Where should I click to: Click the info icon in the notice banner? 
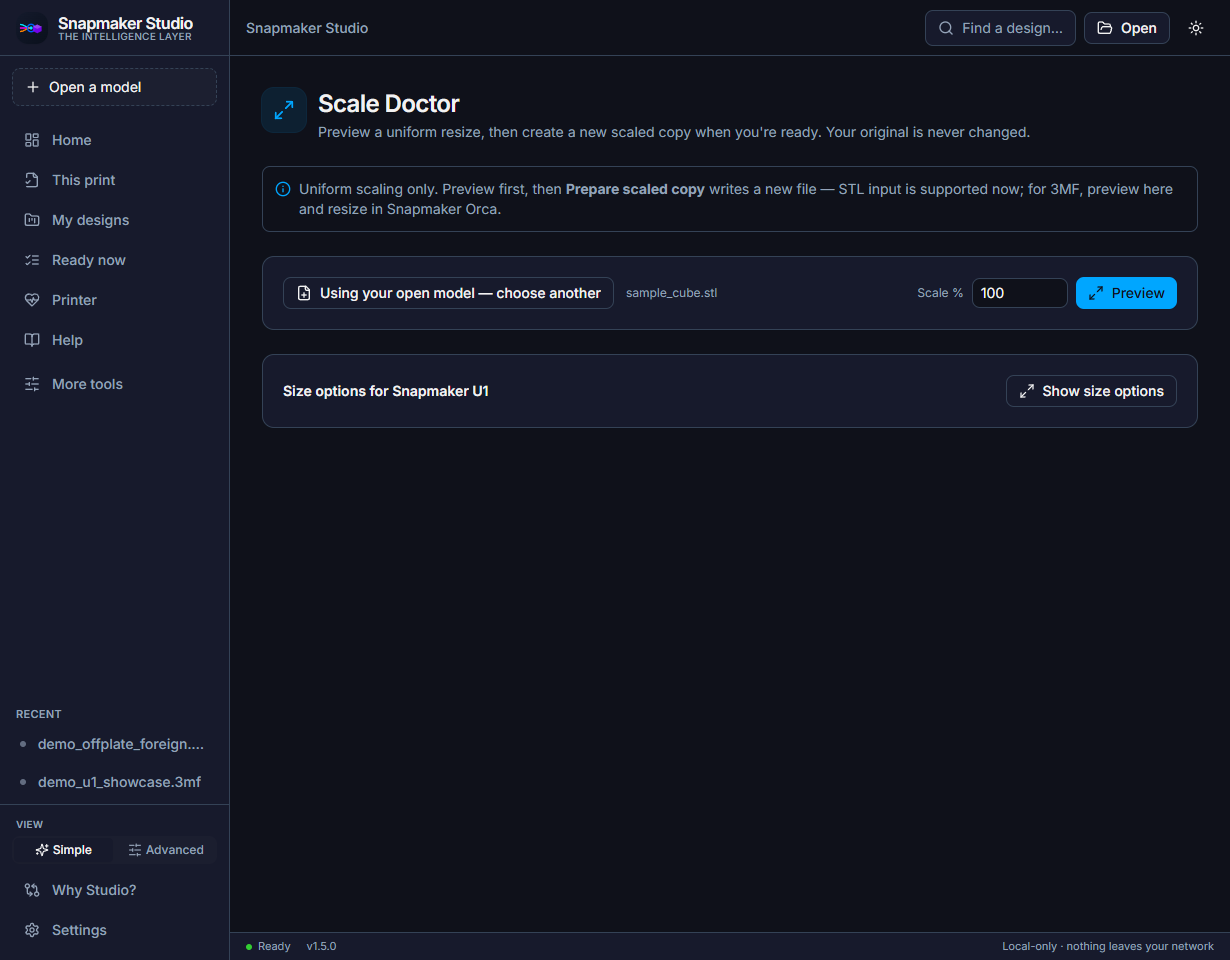pos(283,189)
